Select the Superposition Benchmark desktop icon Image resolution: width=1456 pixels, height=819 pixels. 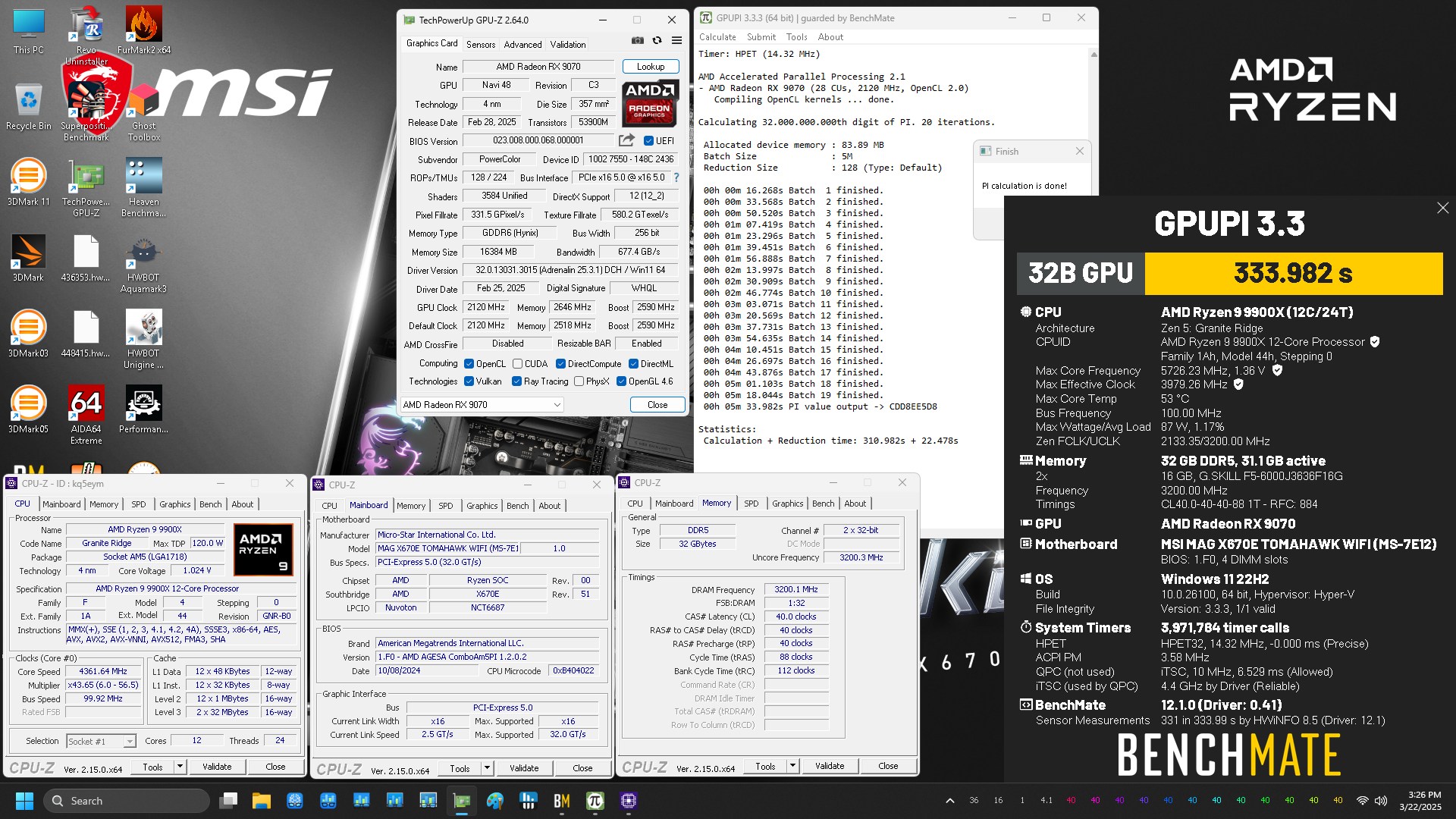tap(86, 112)
